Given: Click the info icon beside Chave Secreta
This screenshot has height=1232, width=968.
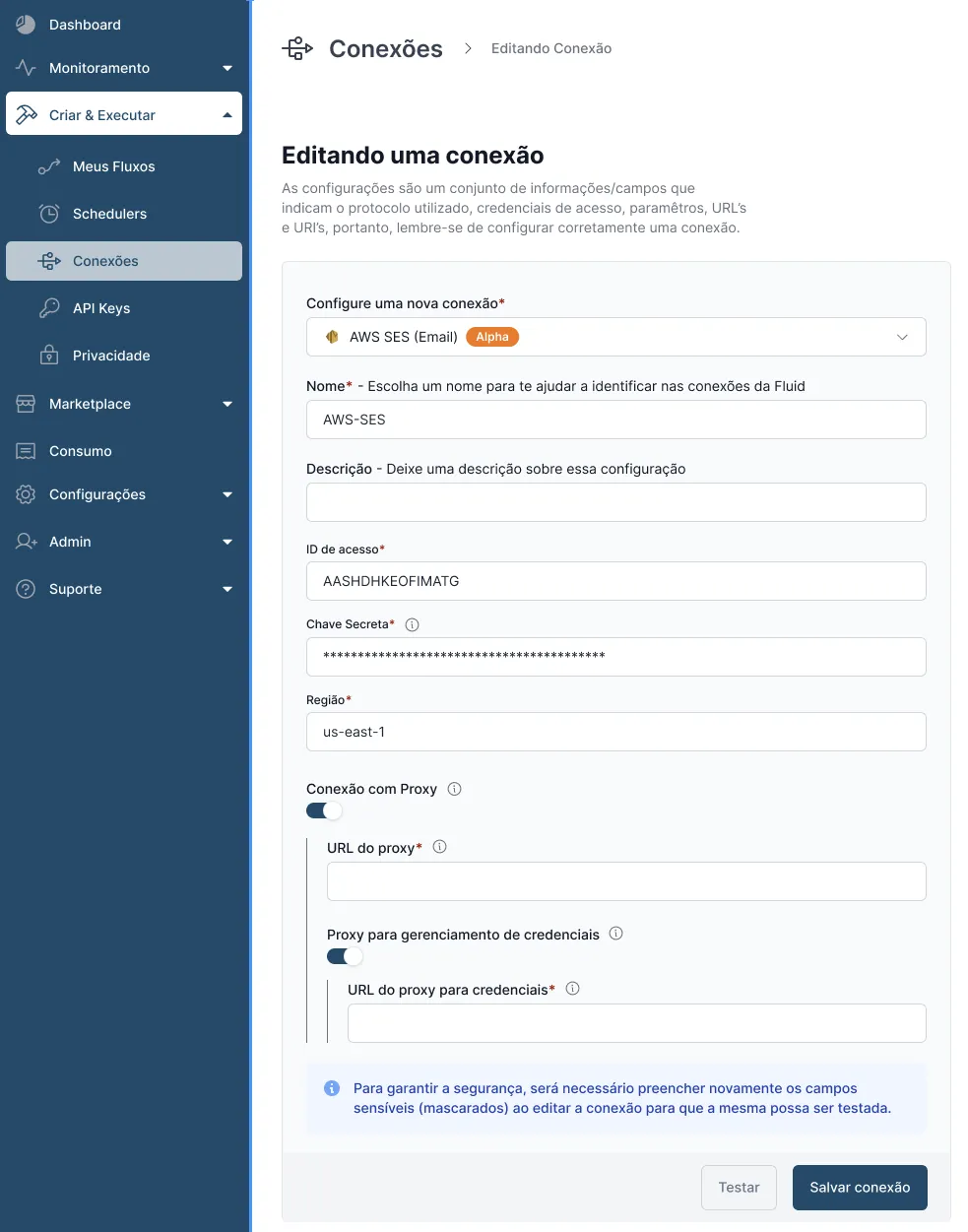Looking at the screenshot, I should (x=413, y=624).
